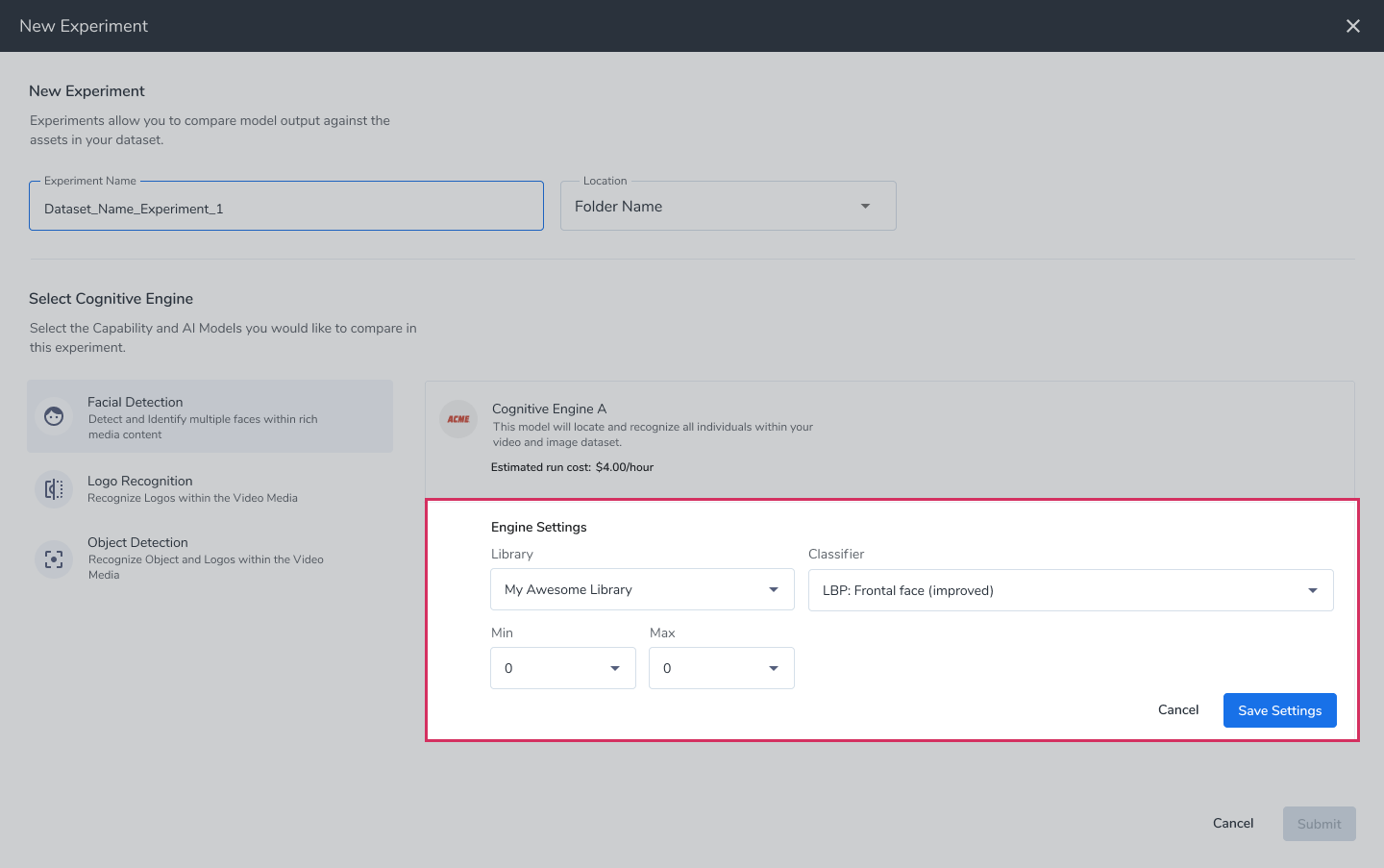Click the Select Cognitive Engine heading

(x=111, y=299)
